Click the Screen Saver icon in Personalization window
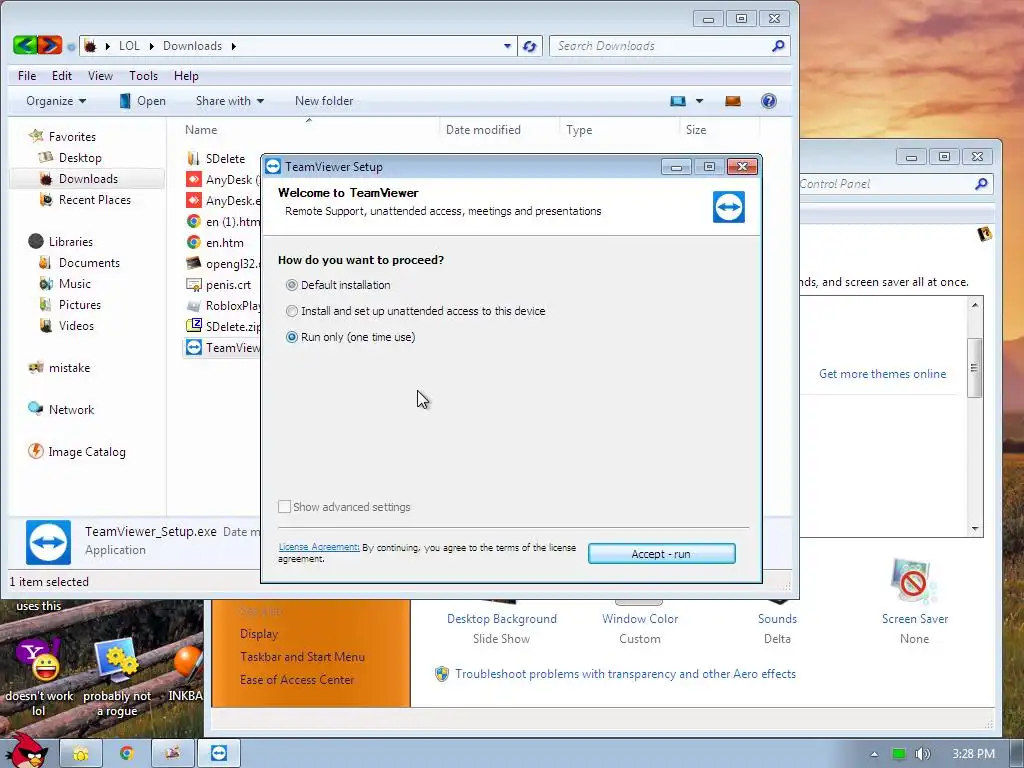 (x=914, y=581)
